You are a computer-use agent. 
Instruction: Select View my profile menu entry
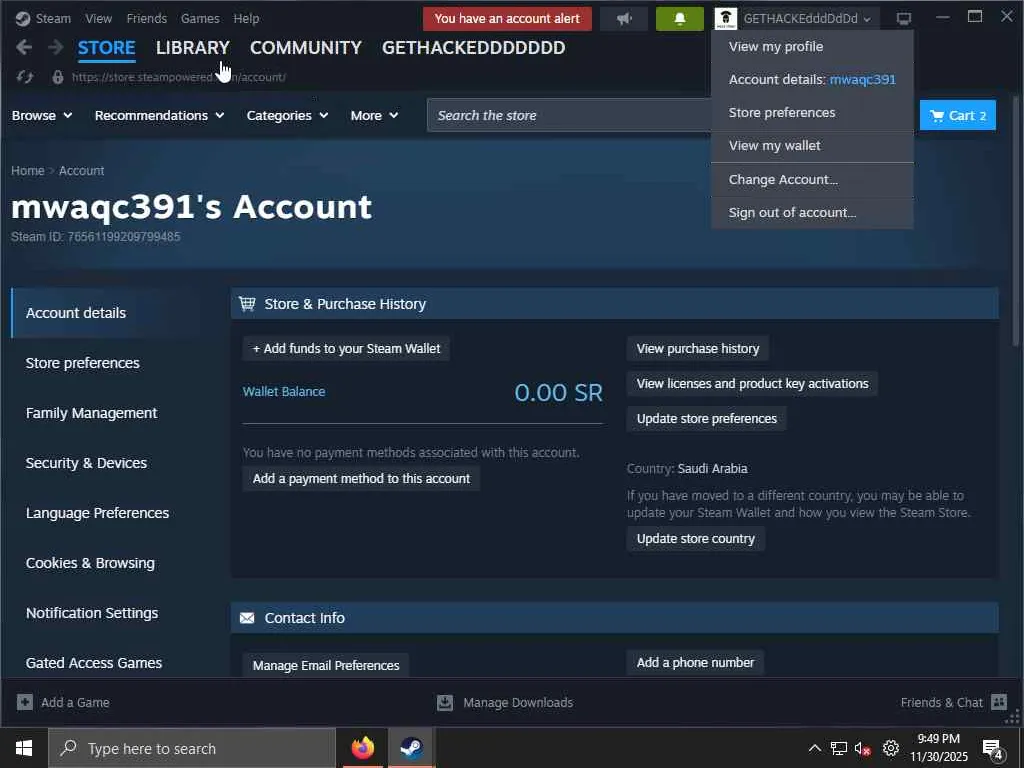812,46
